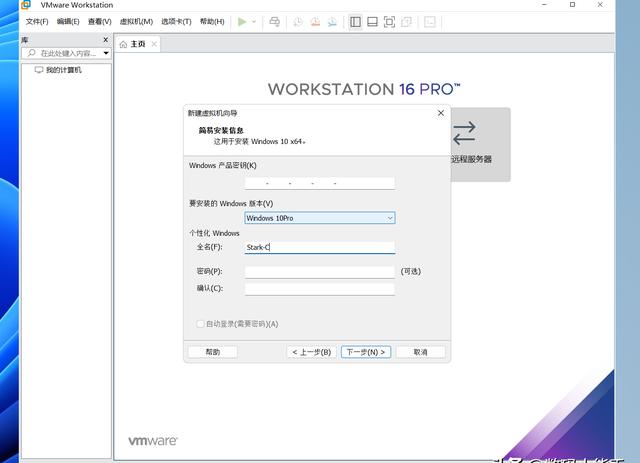This screenshot has width=640, height=463.
Task: Click the 密码(P) password field
Action: click(320, 272)
